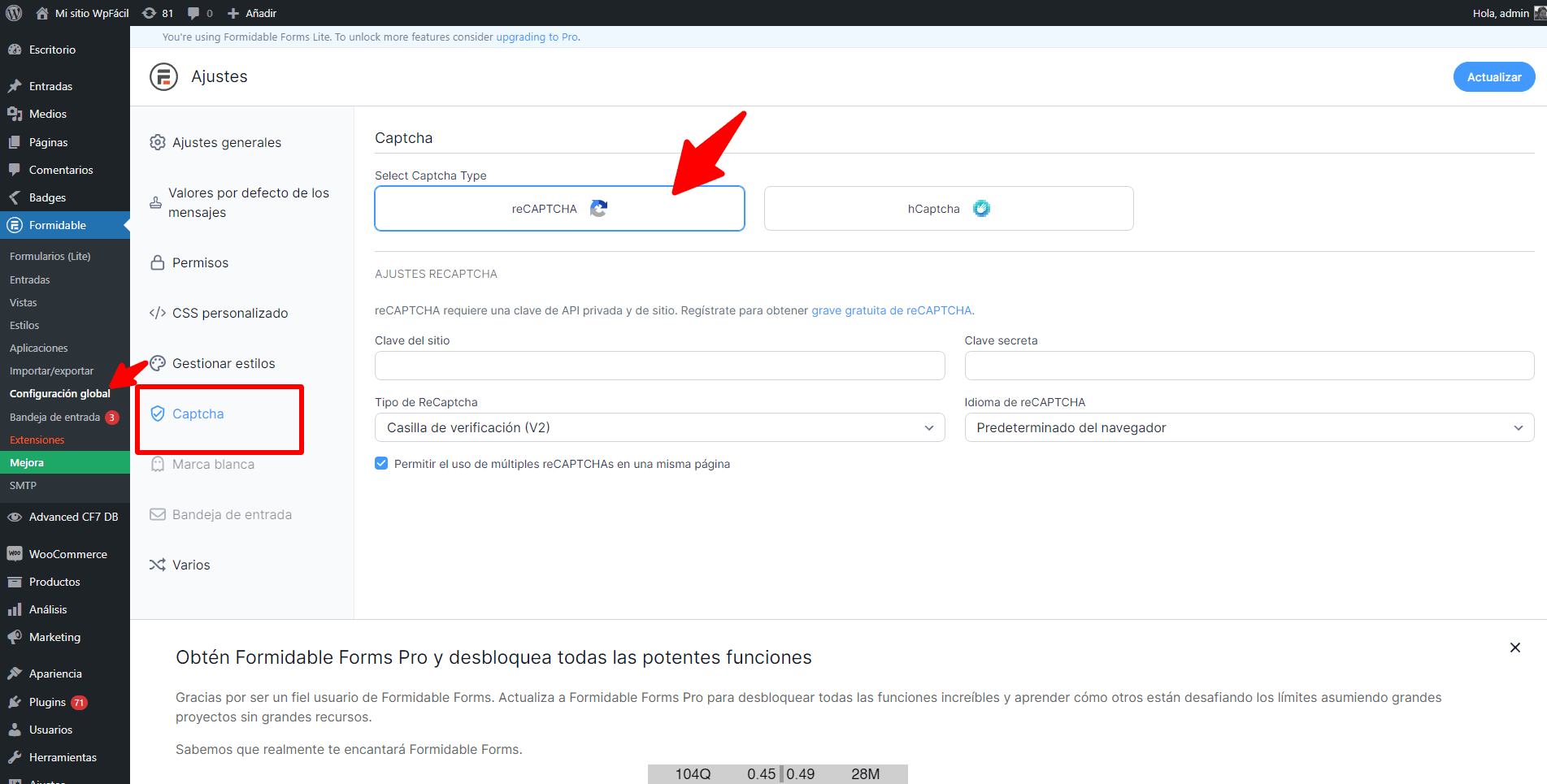
Task: Open Hola, admin account menu
Action: point(1508,13)
